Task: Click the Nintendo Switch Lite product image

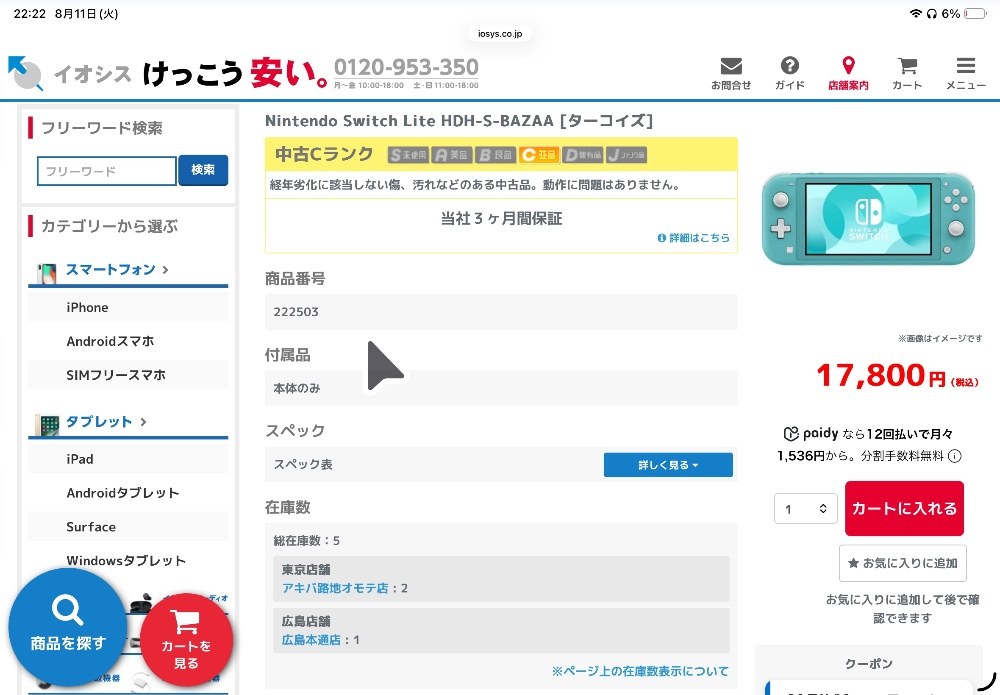Action: click(x=869, y=219)
